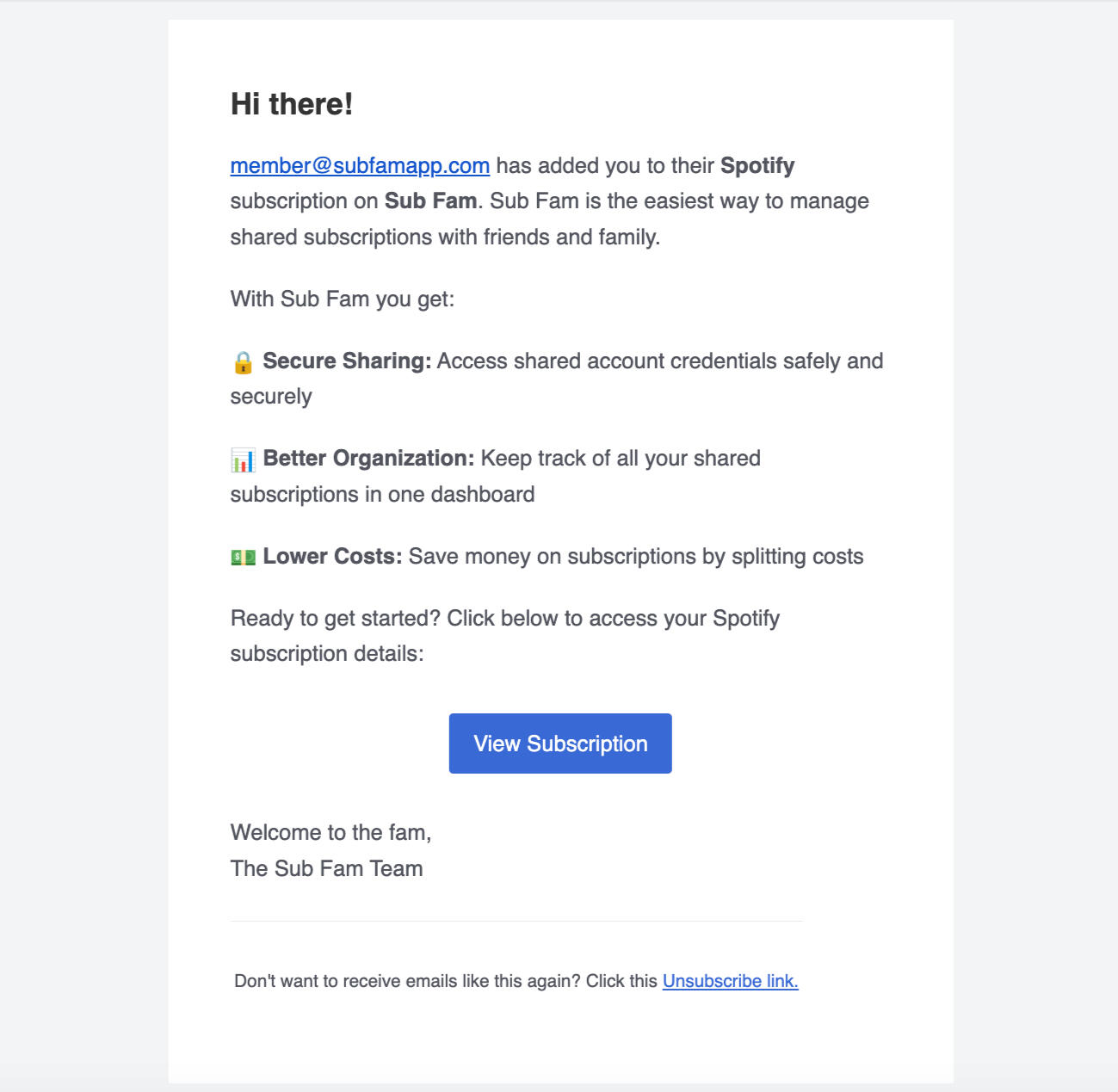Click the "Welcome to the fam," closing line
Image resolution: width=1118 pixels, height=1092 pixels.
click(x=331, y=833)
